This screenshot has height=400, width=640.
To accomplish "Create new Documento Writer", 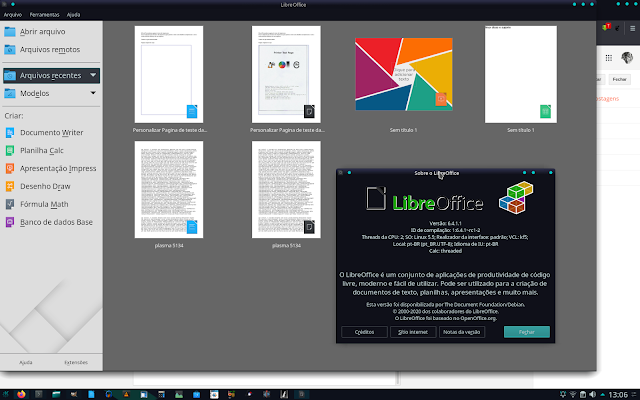I will coord(51,133).
